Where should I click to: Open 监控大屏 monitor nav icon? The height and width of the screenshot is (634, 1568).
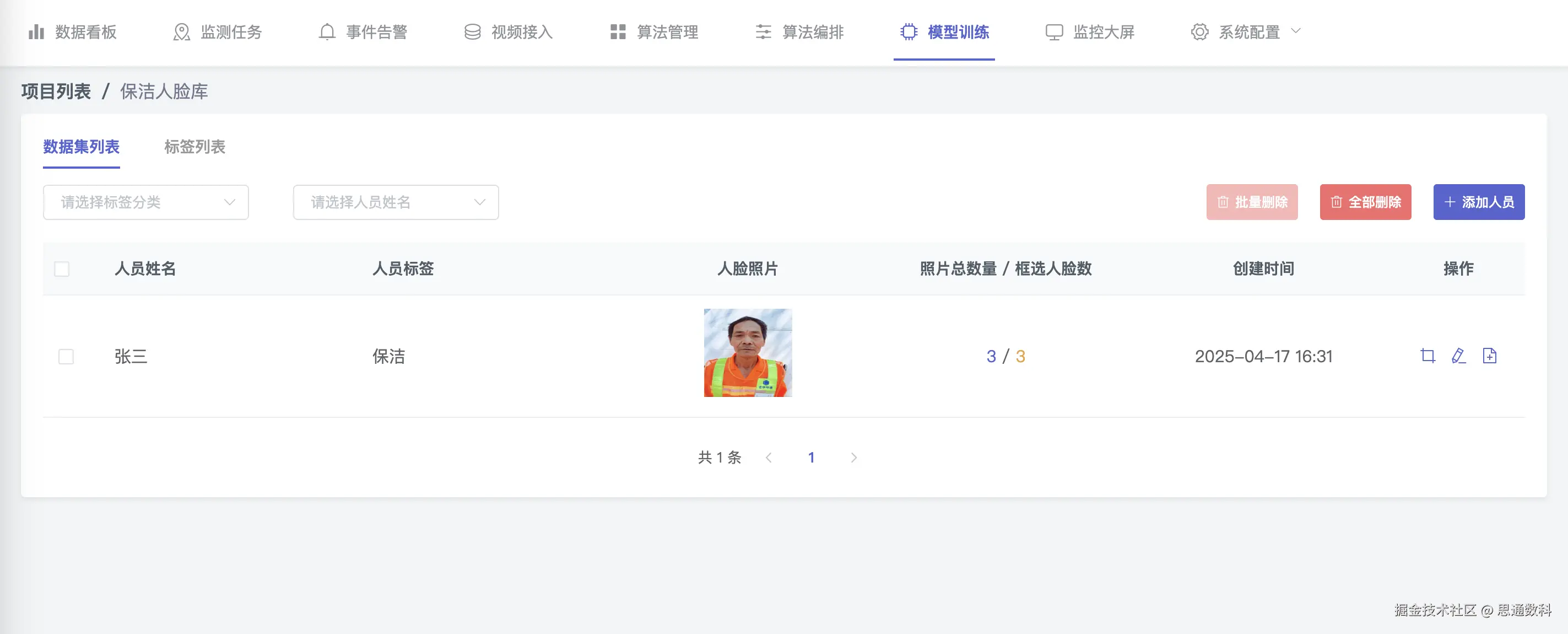click(1053, 31)
